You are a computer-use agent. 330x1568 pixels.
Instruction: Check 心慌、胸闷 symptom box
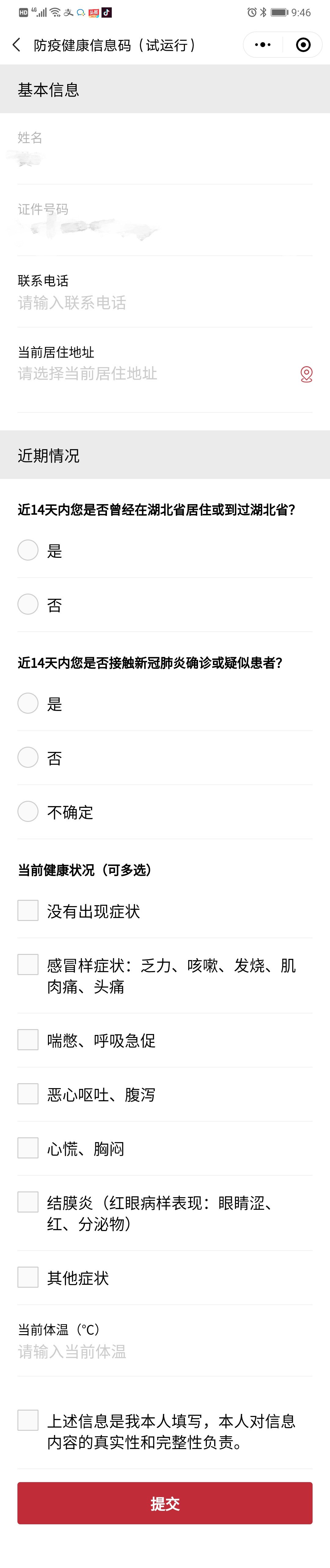tap(28, 1148)
